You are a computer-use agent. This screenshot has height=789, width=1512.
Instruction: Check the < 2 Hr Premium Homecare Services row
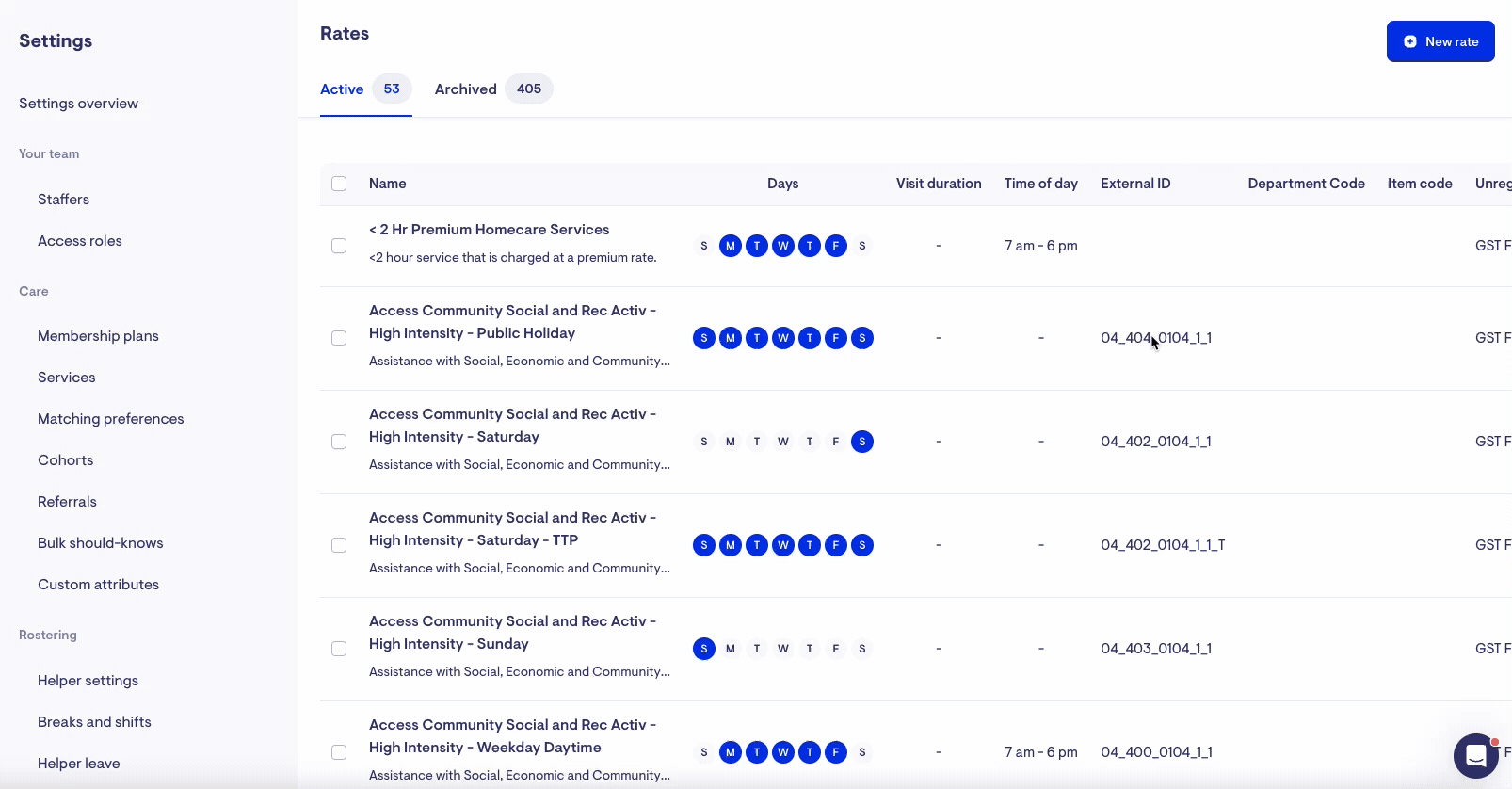click(339, 246)
